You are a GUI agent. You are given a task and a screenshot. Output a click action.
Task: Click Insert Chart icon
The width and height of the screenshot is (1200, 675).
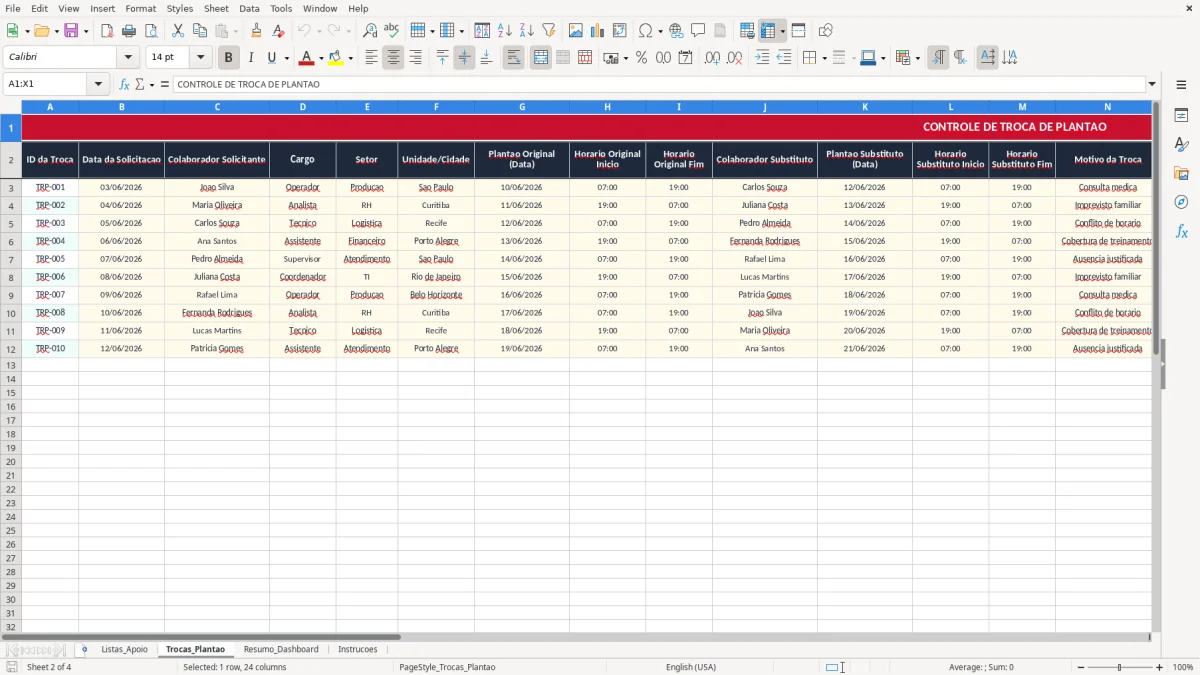click(598, 31)
